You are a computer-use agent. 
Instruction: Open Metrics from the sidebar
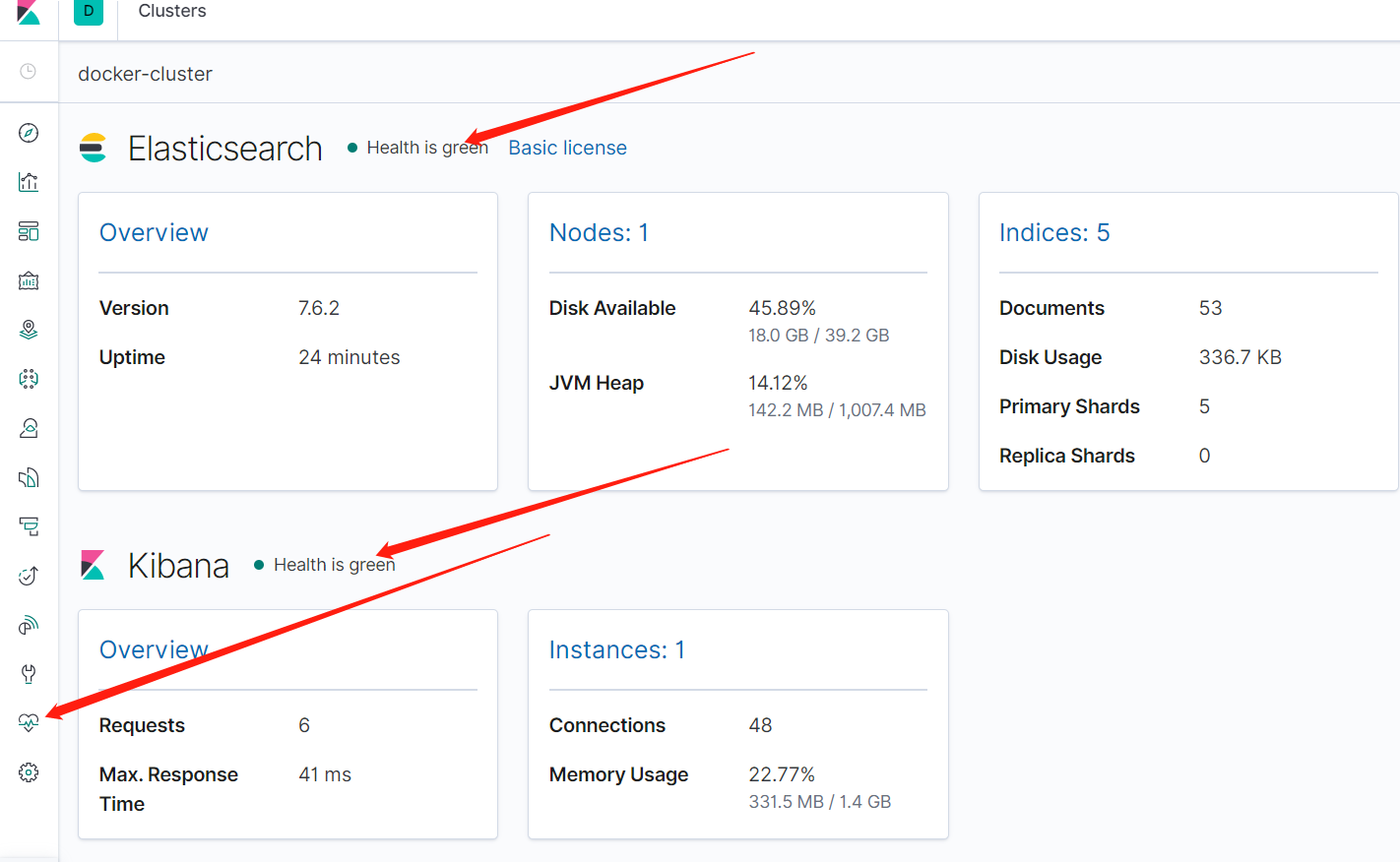(x=29, y=428)
